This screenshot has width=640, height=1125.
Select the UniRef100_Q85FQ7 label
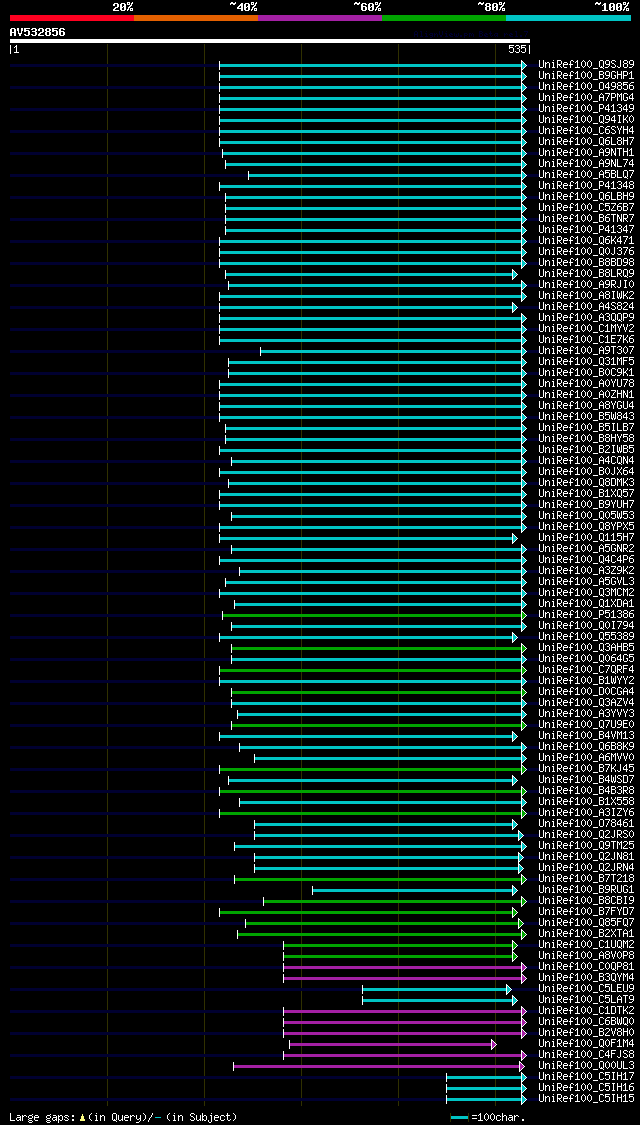point(586,923)
